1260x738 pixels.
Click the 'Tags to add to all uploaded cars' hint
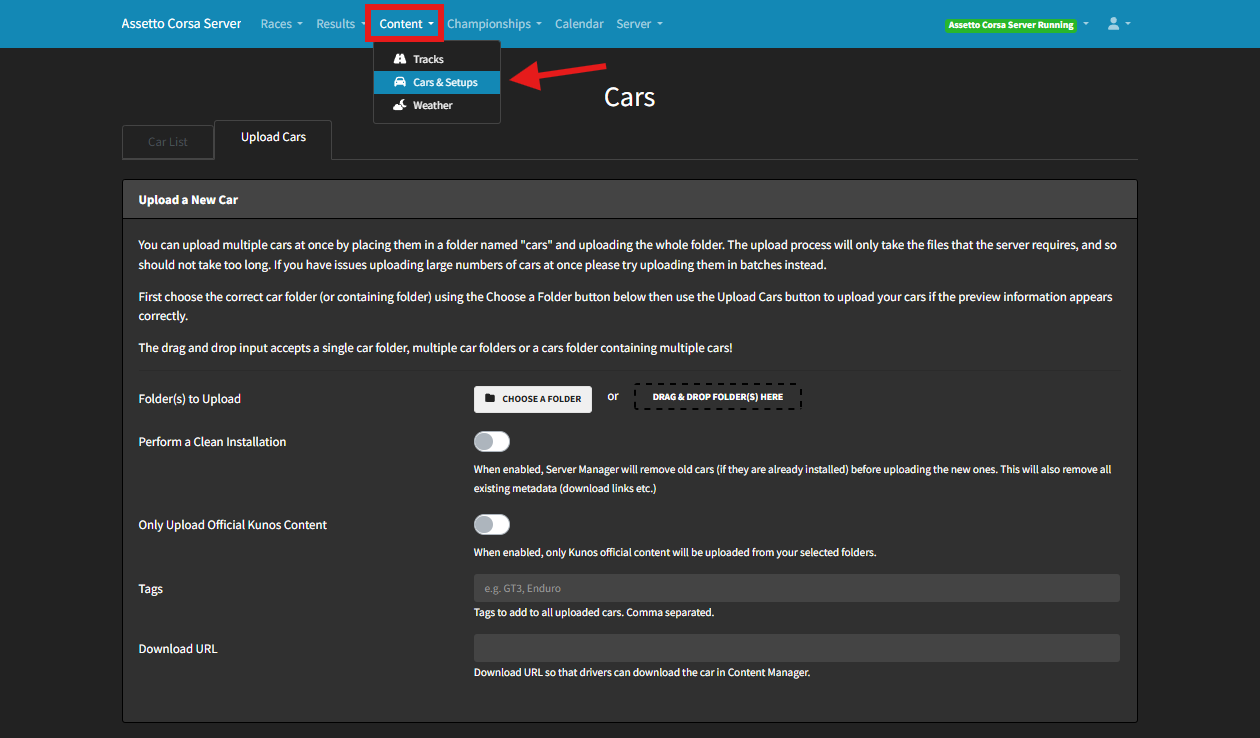[594, 612]
